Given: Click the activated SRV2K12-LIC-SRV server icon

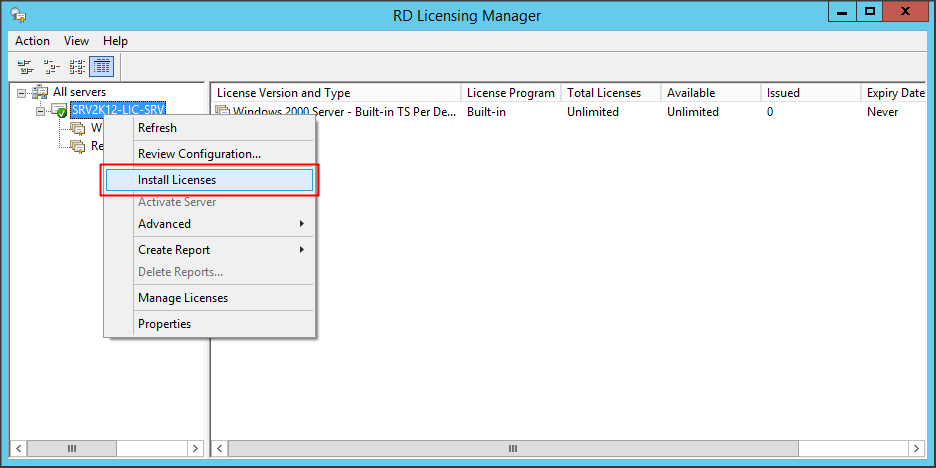Looking at the screenshot, I should 59,109.
